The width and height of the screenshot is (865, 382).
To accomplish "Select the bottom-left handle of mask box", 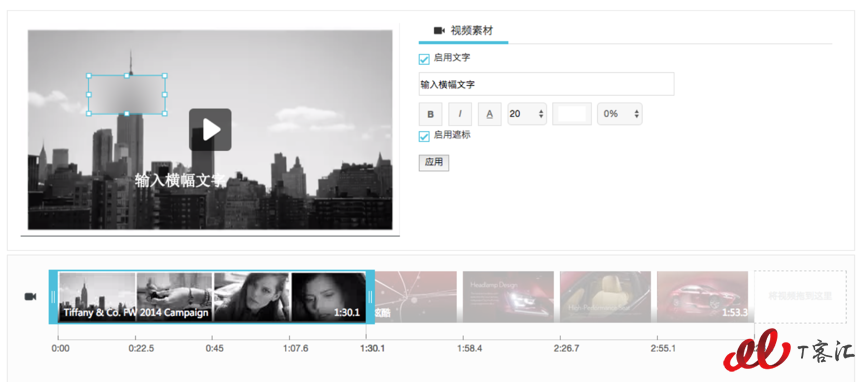I will coord(89,114).
